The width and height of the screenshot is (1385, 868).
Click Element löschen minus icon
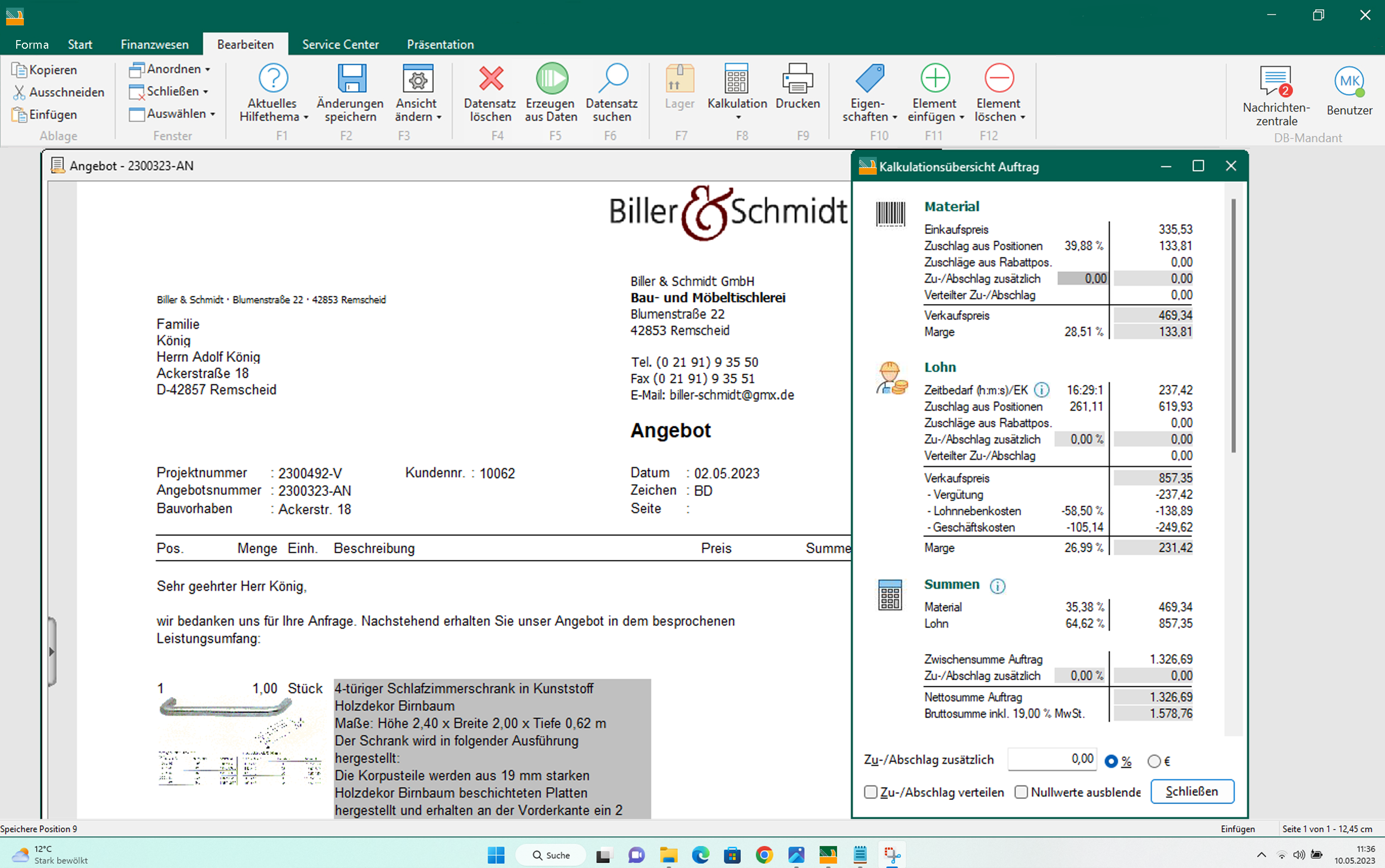click(x=999, y=78)
